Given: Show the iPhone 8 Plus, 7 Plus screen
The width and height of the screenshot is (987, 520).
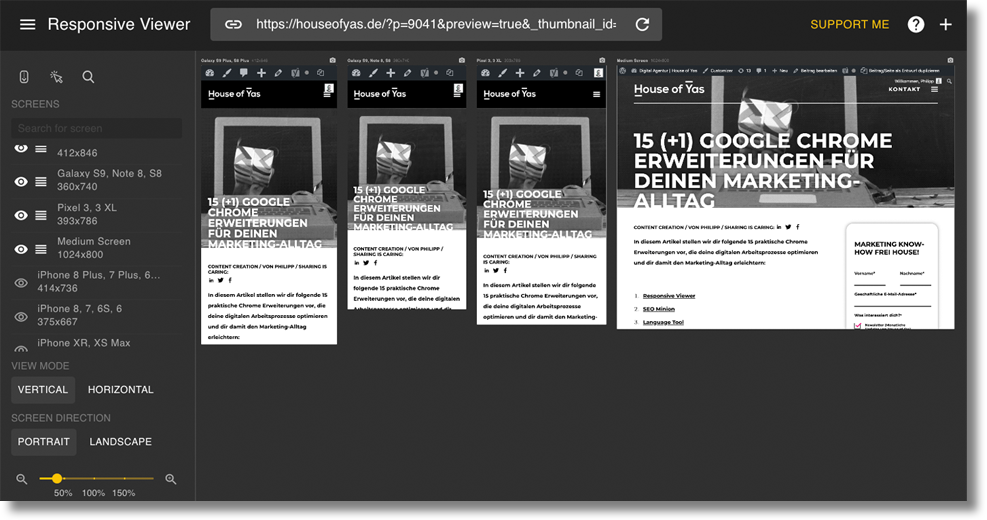Looking at the screenshot, I should pyautogui.click(x=21, y=283).
